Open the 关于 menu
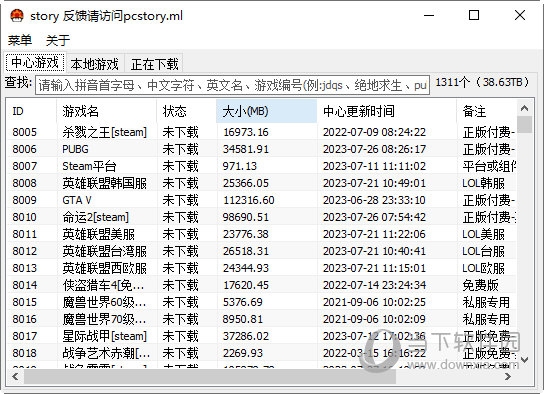Image resolution: width=544 pixels, height=394 pixels. pos(58,40)
